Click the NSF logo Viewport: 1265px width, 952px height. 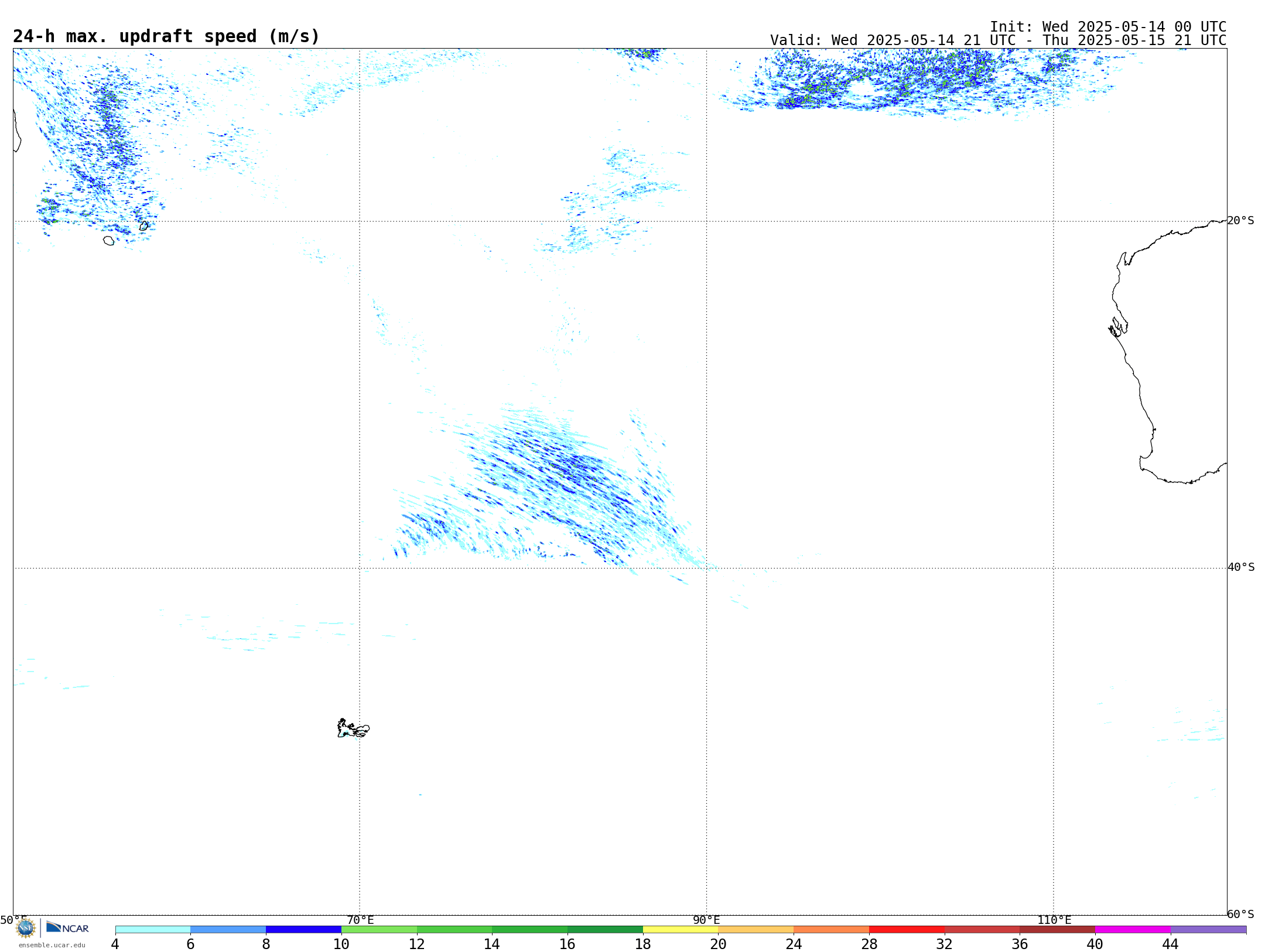(x=26, y=928)
